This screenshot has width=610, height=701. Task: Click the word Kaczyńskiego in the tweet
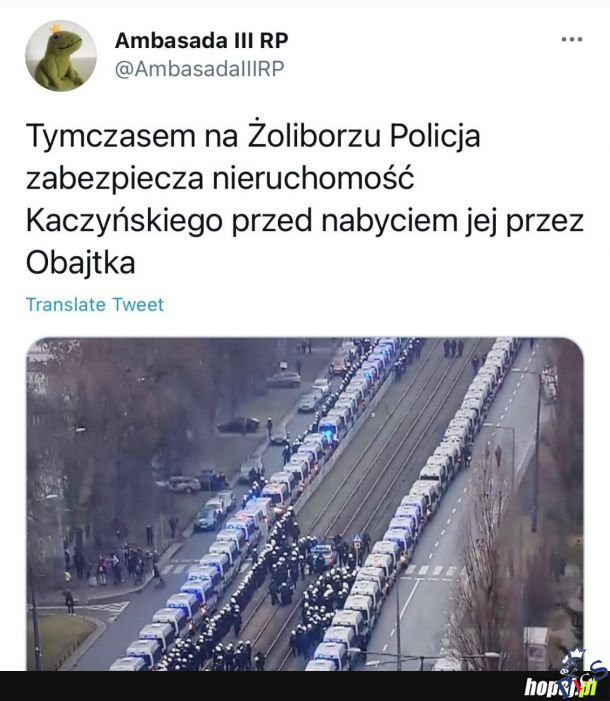coord(124,221)
